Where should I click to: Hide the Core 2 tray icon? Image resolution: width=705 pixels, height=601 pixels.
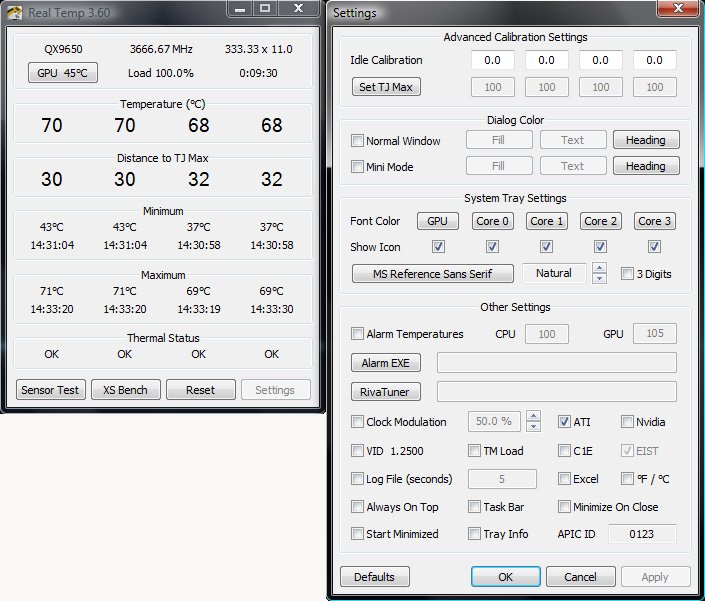click(x=600, y=247)
